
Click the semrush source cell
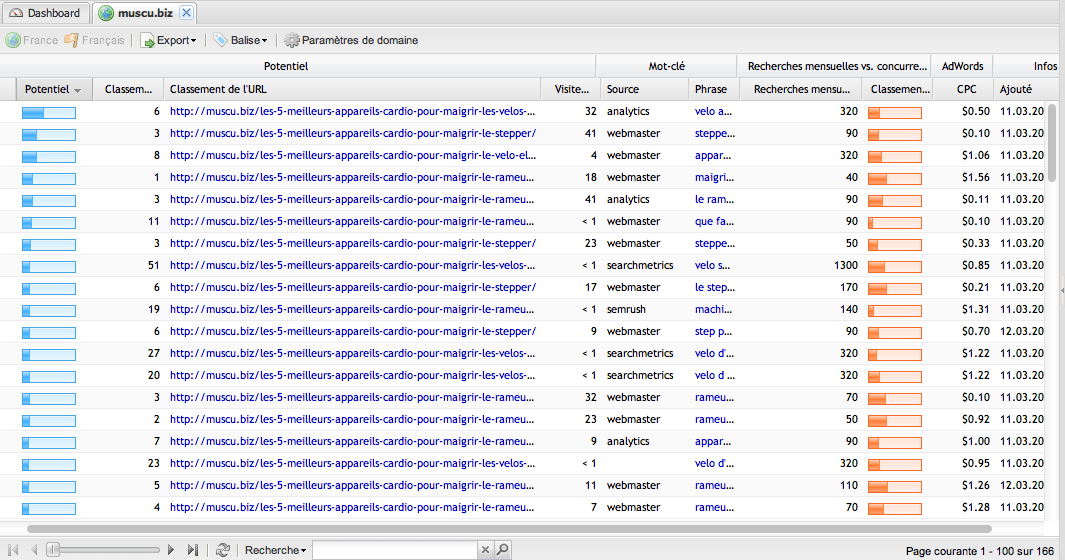626,309
